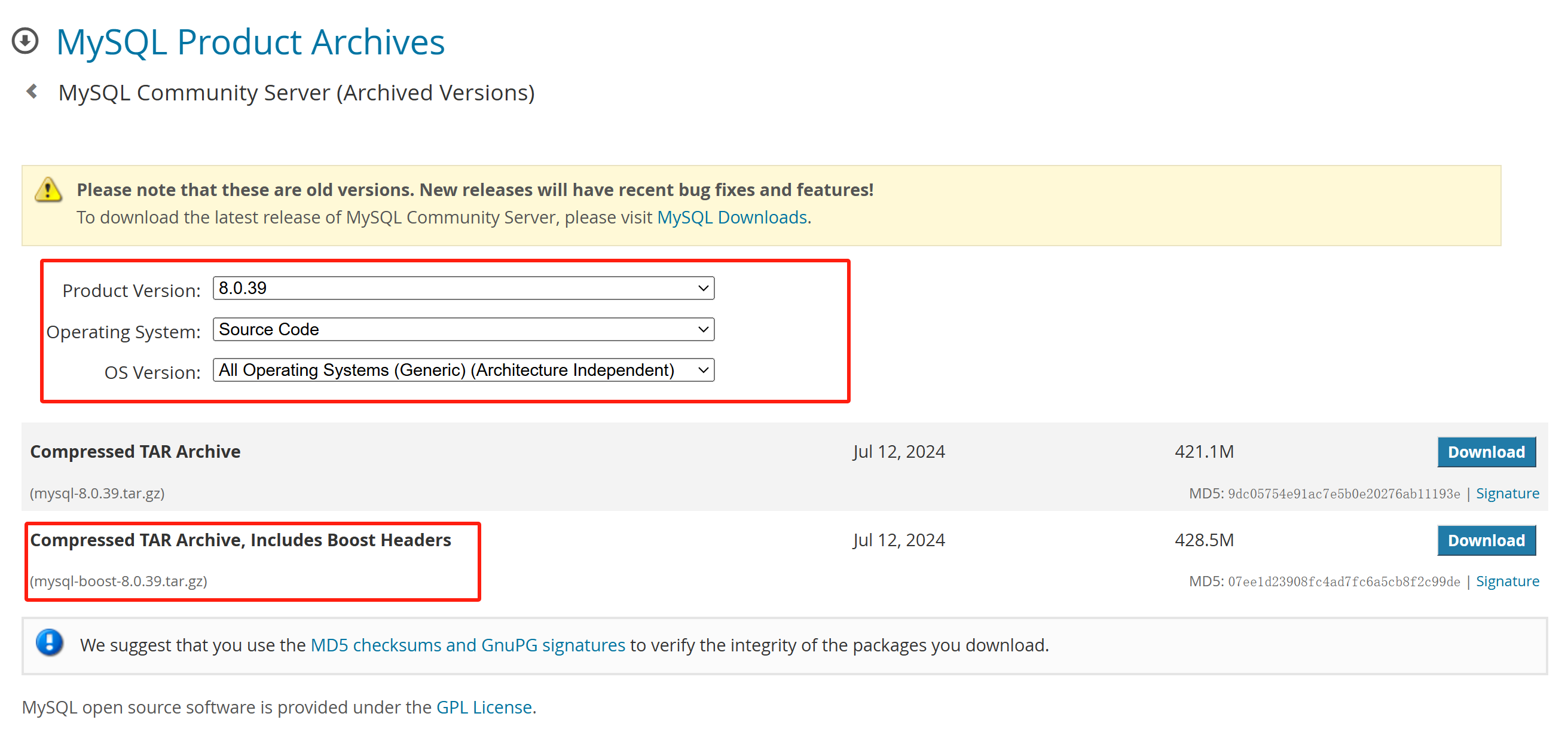
Task: Open the MySQL Downloads link
Action: click(x=732, y=217)
